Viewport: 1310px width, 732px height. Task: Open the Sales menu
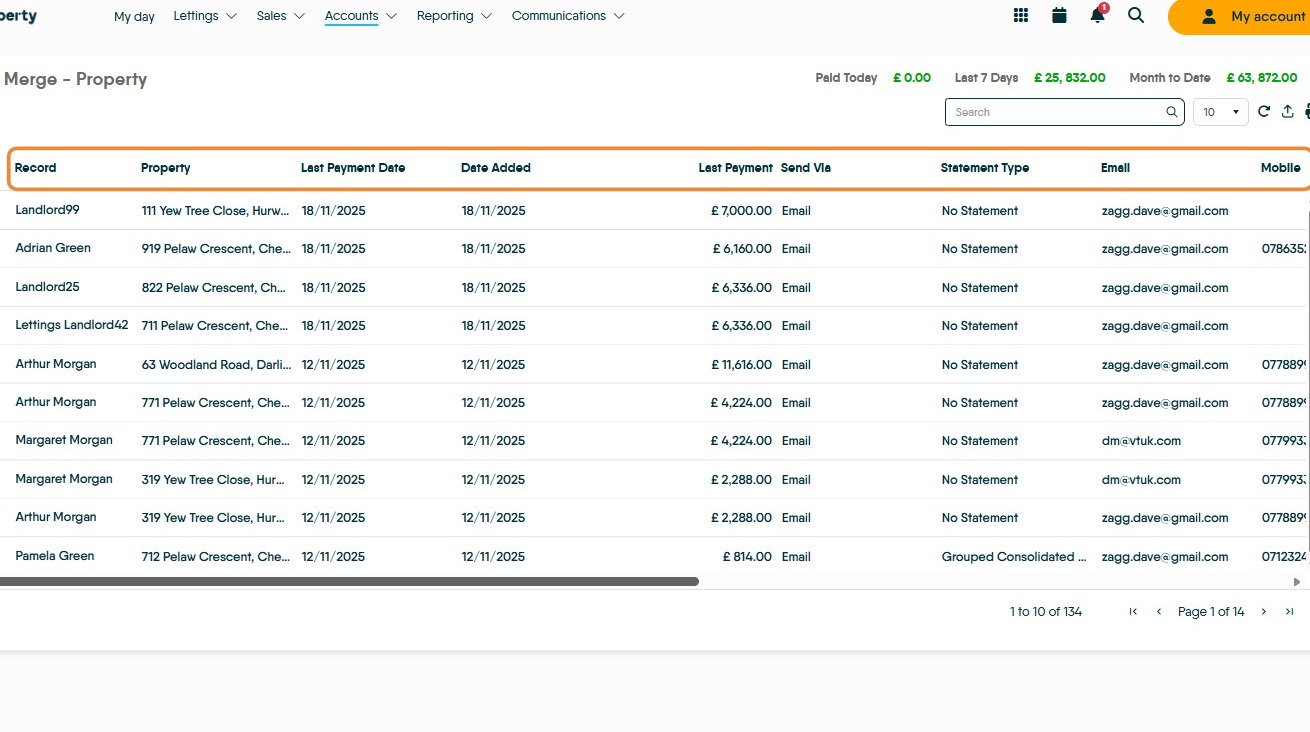pos(280,16)
